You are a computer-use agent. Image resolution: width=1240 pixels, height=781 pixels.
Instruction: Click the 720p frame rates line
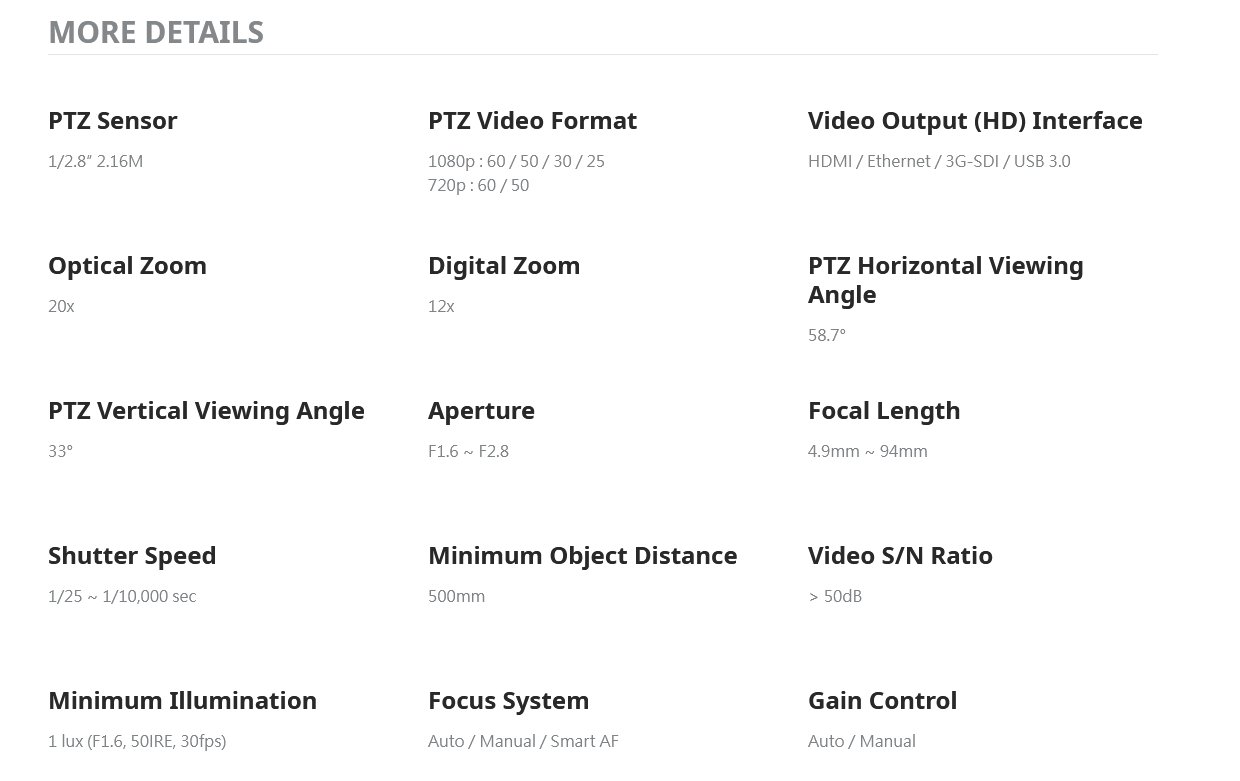tap(478, 185)
